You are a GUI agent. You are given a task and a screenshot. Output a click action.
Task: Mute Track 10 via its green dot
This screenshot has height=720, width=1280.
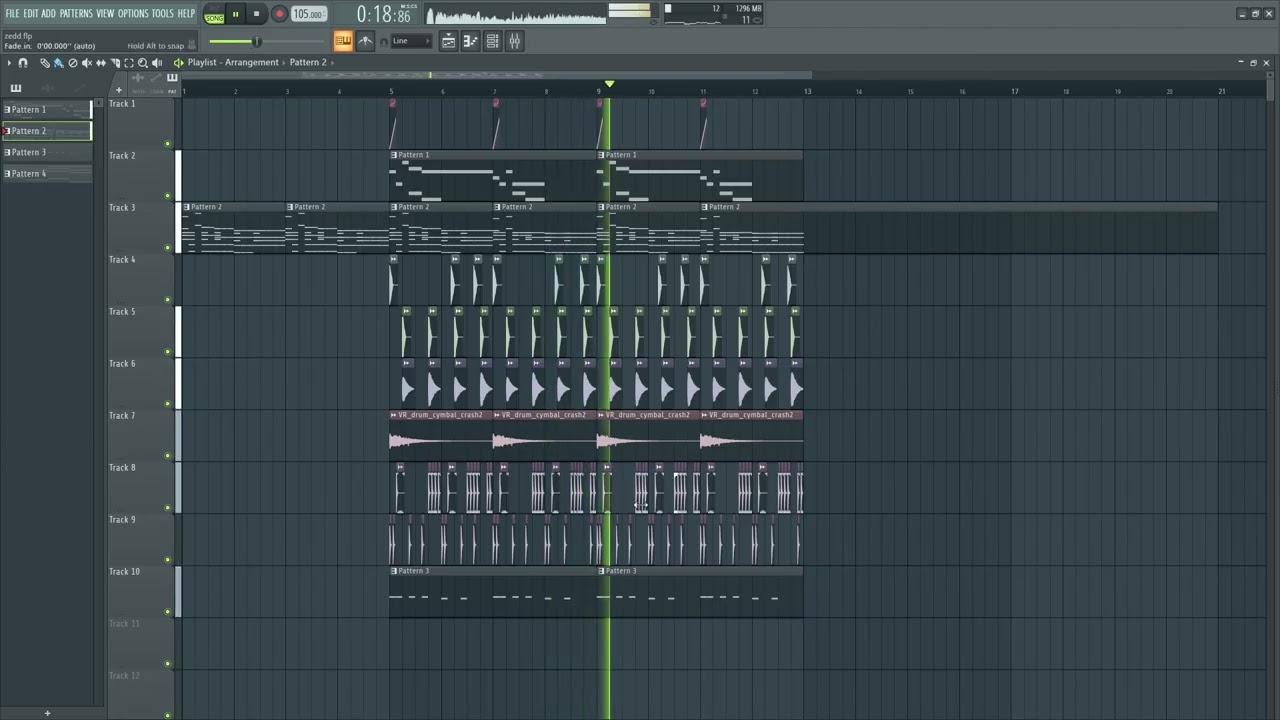(x=167, y=611)
